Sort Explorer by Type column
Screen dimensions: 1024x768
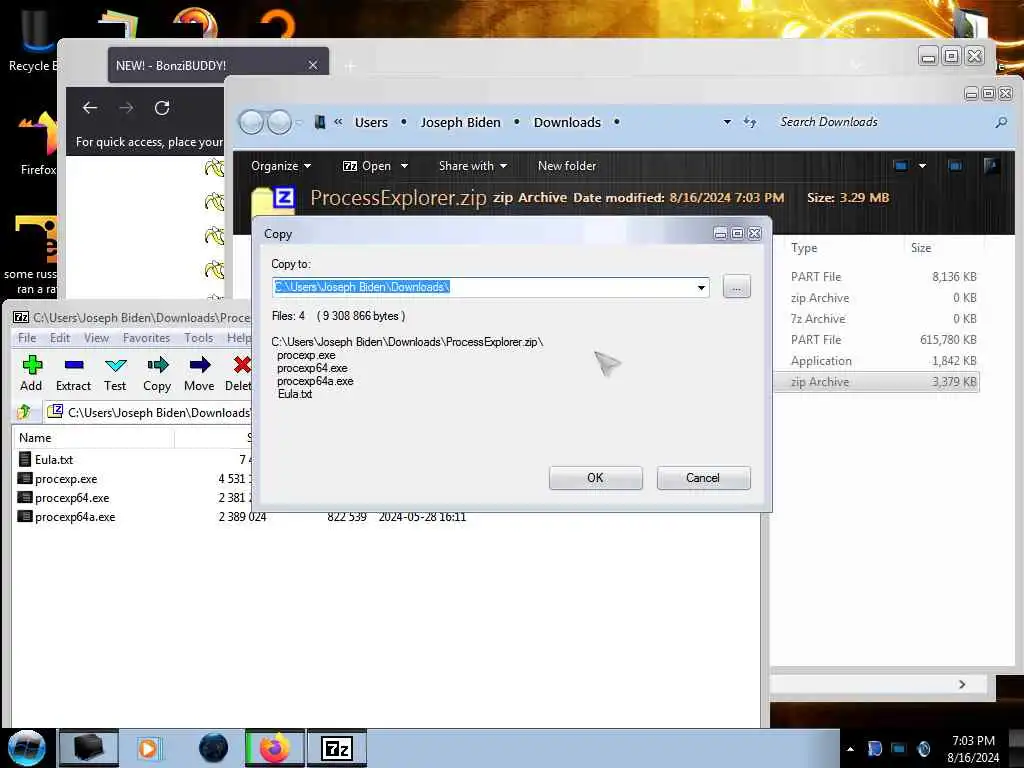coord(804,248)
